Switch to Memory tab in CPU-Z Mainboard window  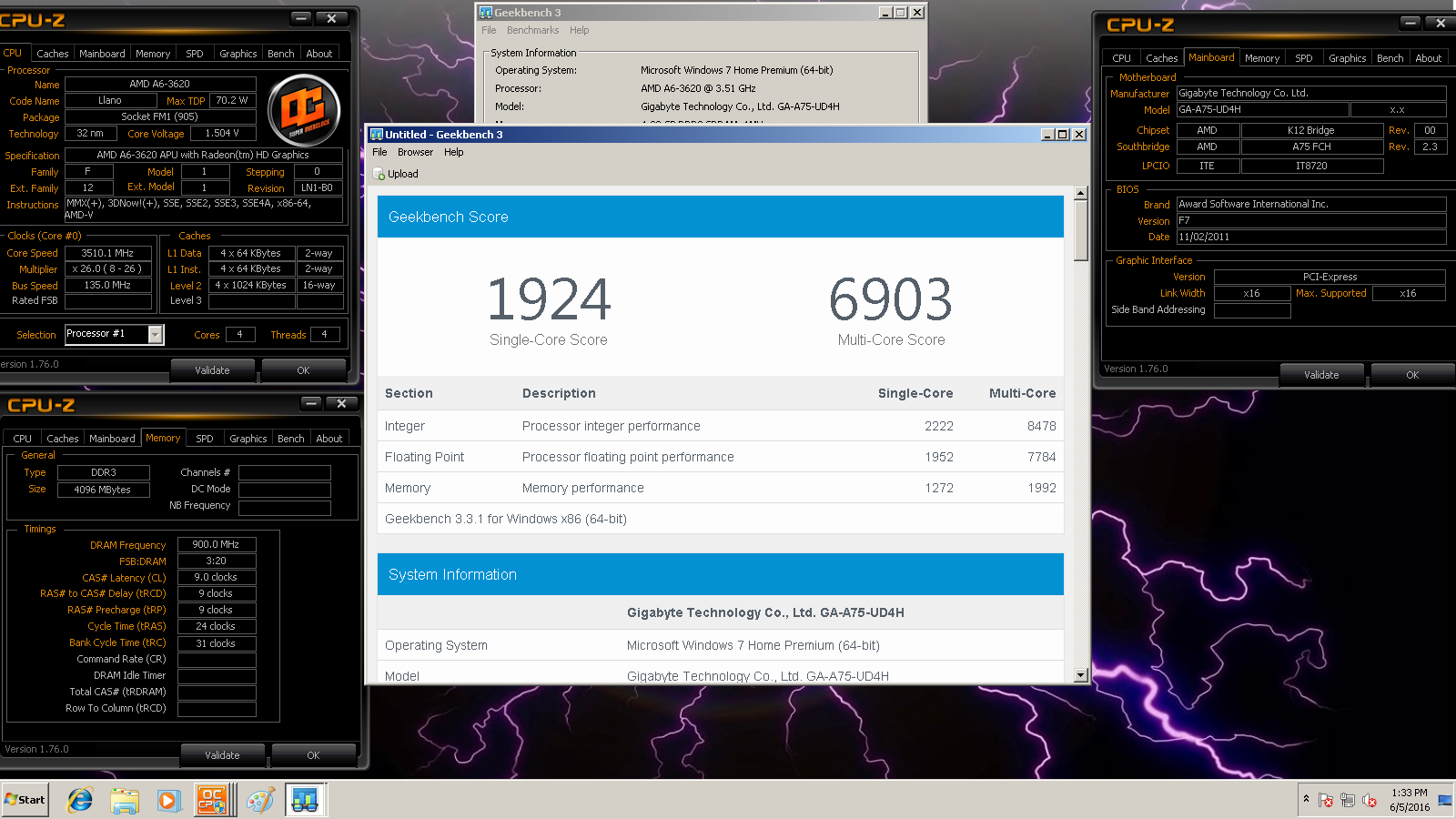1262,58
